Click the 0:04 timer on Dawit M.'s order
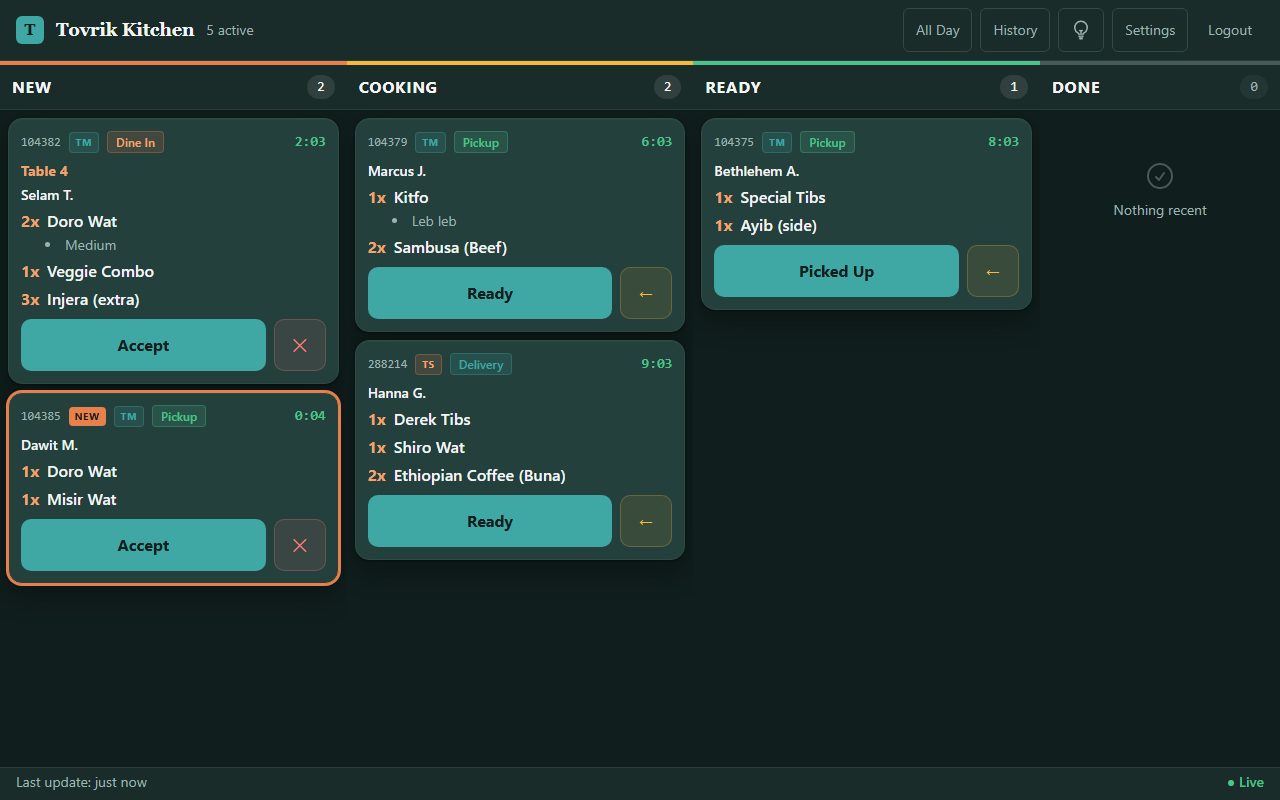The width and height of the screenshot is (1280, 800). click(x=310, y=416)
